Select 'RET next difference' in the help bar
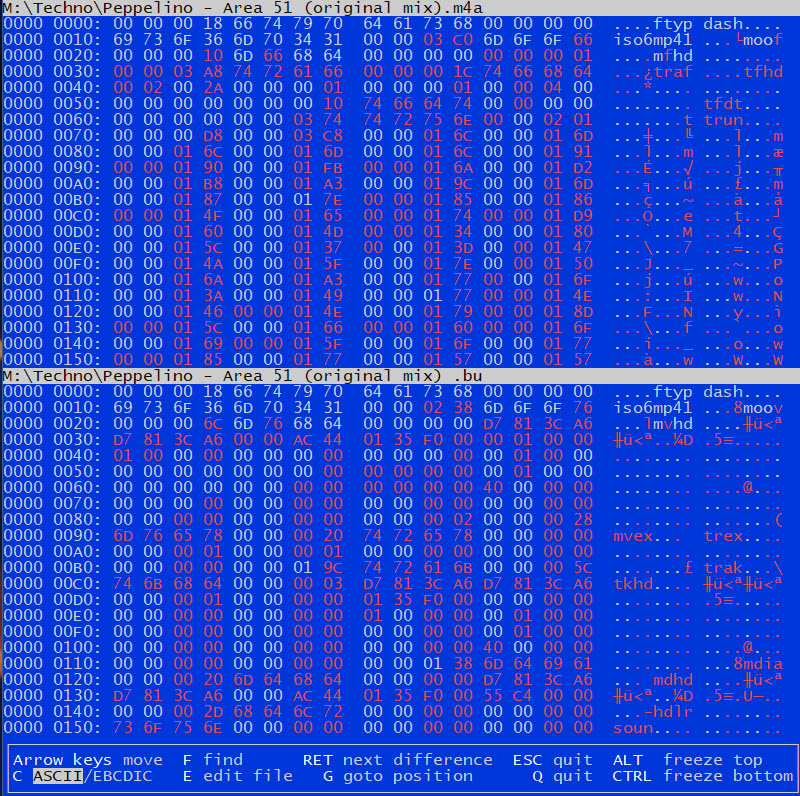The image size is (800, 796). tap(397, 760)
